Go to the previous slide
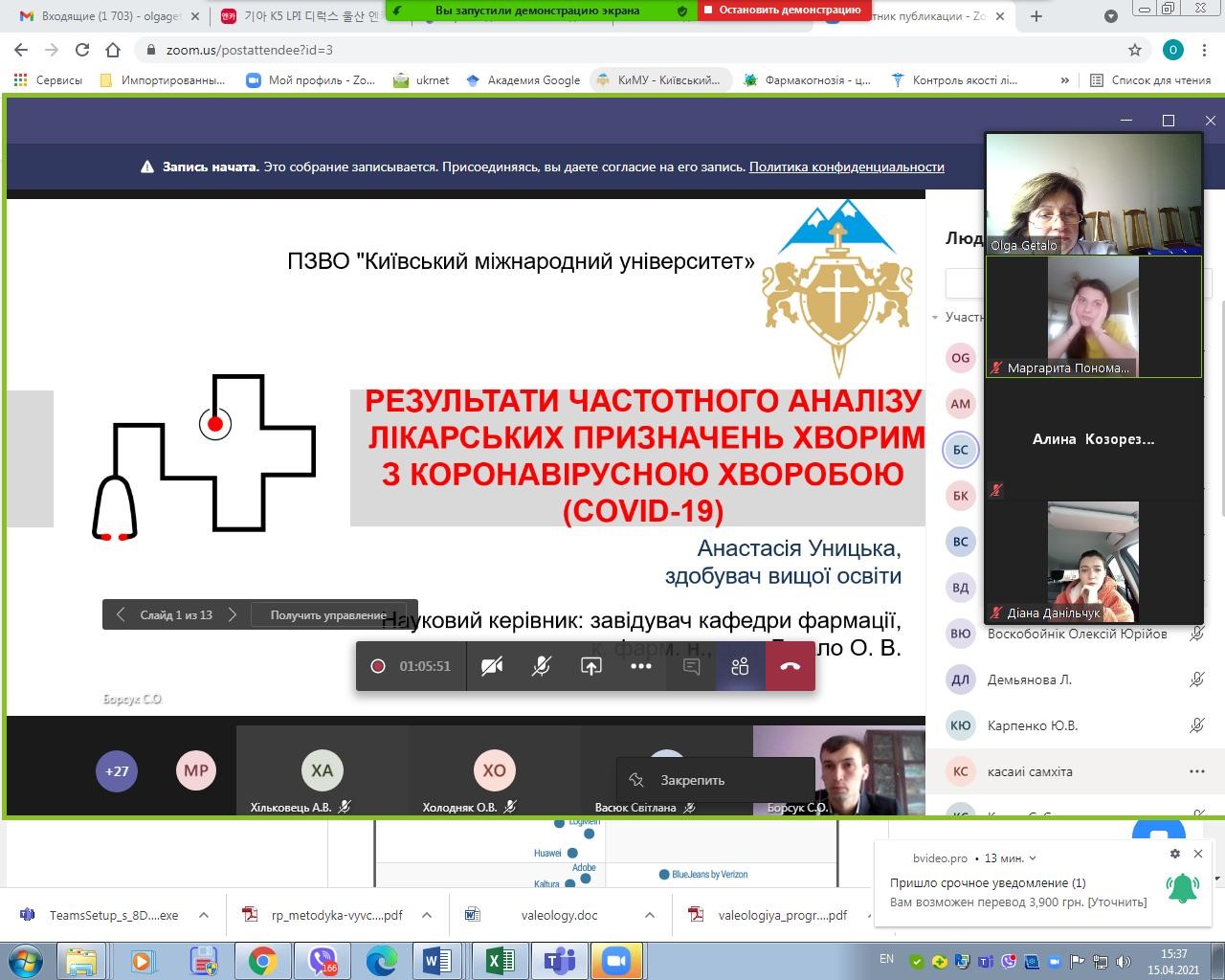The image size is (1225, 980). pyautogui.click(x=121, y=614)
